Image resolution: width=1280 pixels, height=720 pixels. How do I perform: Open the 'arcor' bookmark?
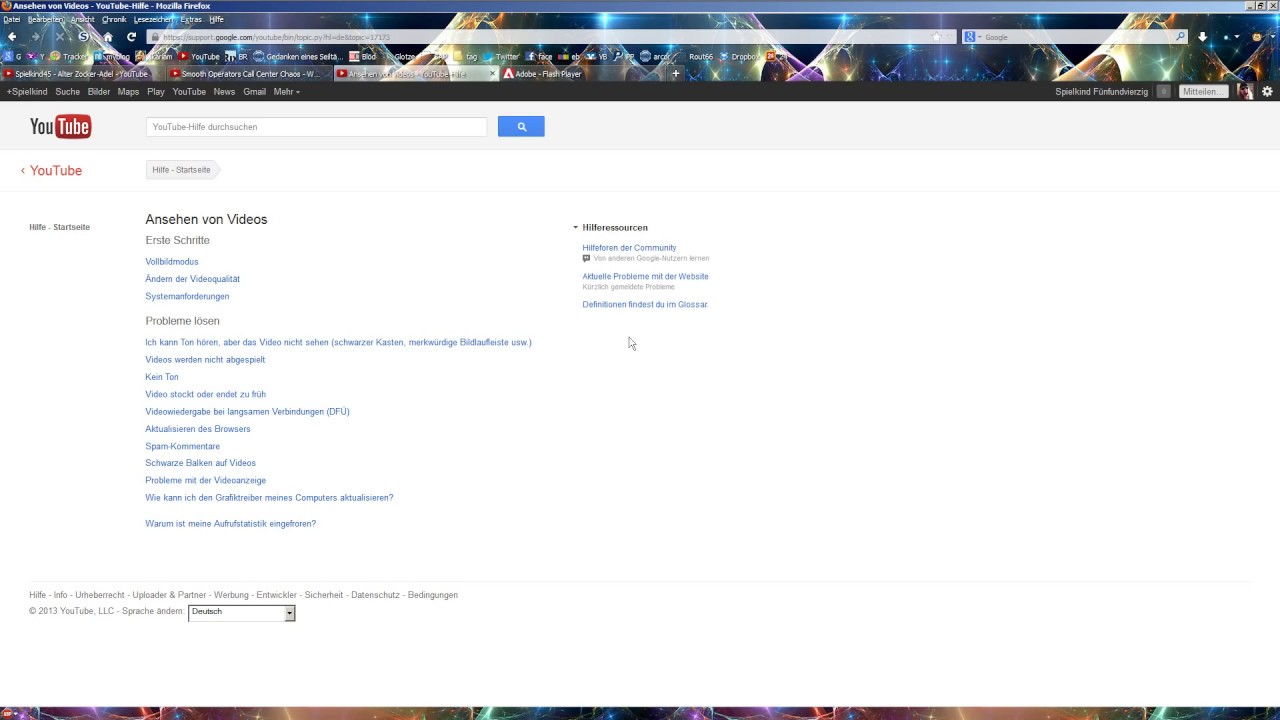tap(655, 57)
